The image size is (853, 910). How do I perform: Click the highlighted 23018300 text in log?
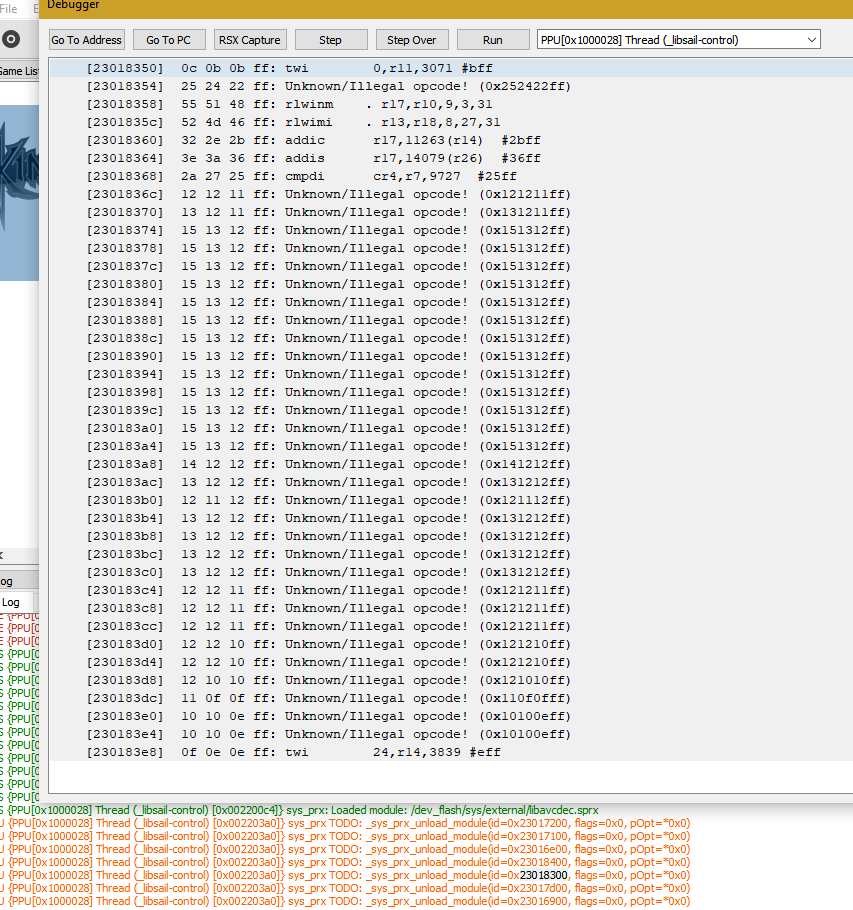click(545, 874)
